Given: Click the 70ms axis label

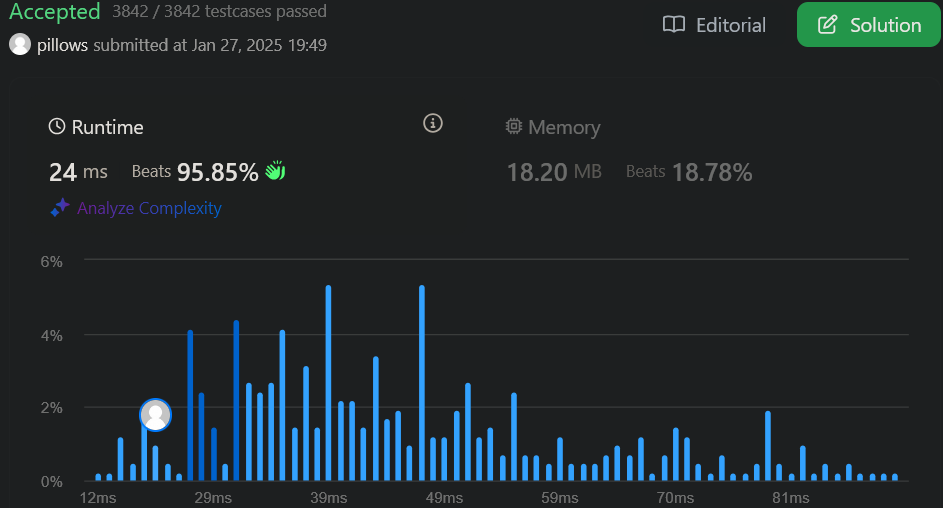Looking at the screenshot, I should (675, 498).
